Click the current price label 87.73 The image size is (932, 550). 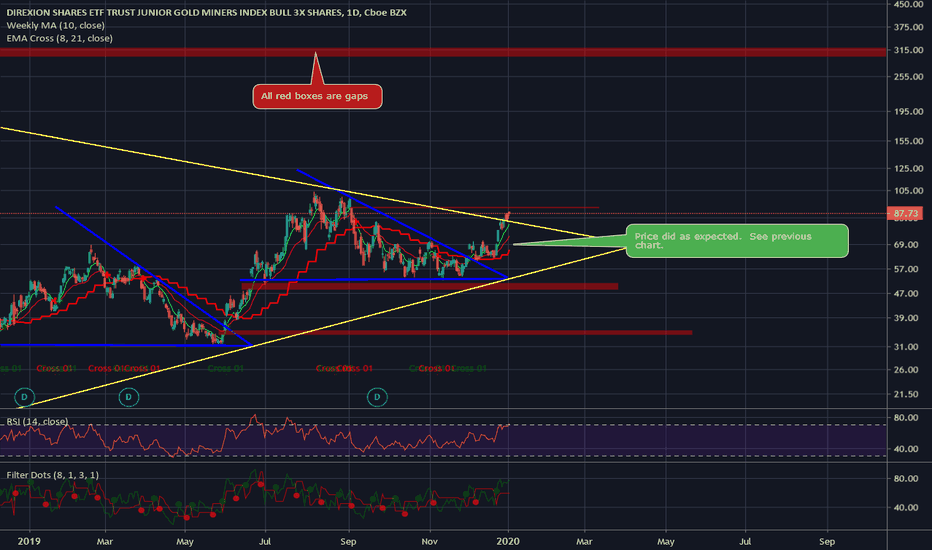tap(905, 213)
